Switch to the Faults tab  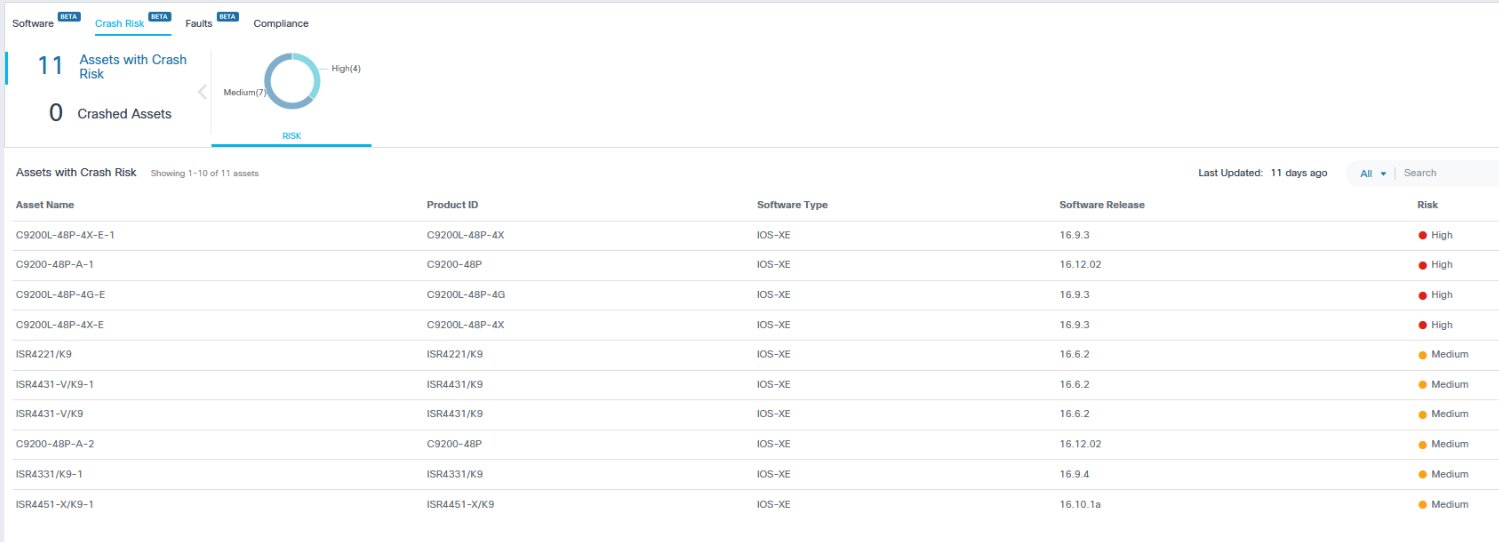[x=199, y=23]
